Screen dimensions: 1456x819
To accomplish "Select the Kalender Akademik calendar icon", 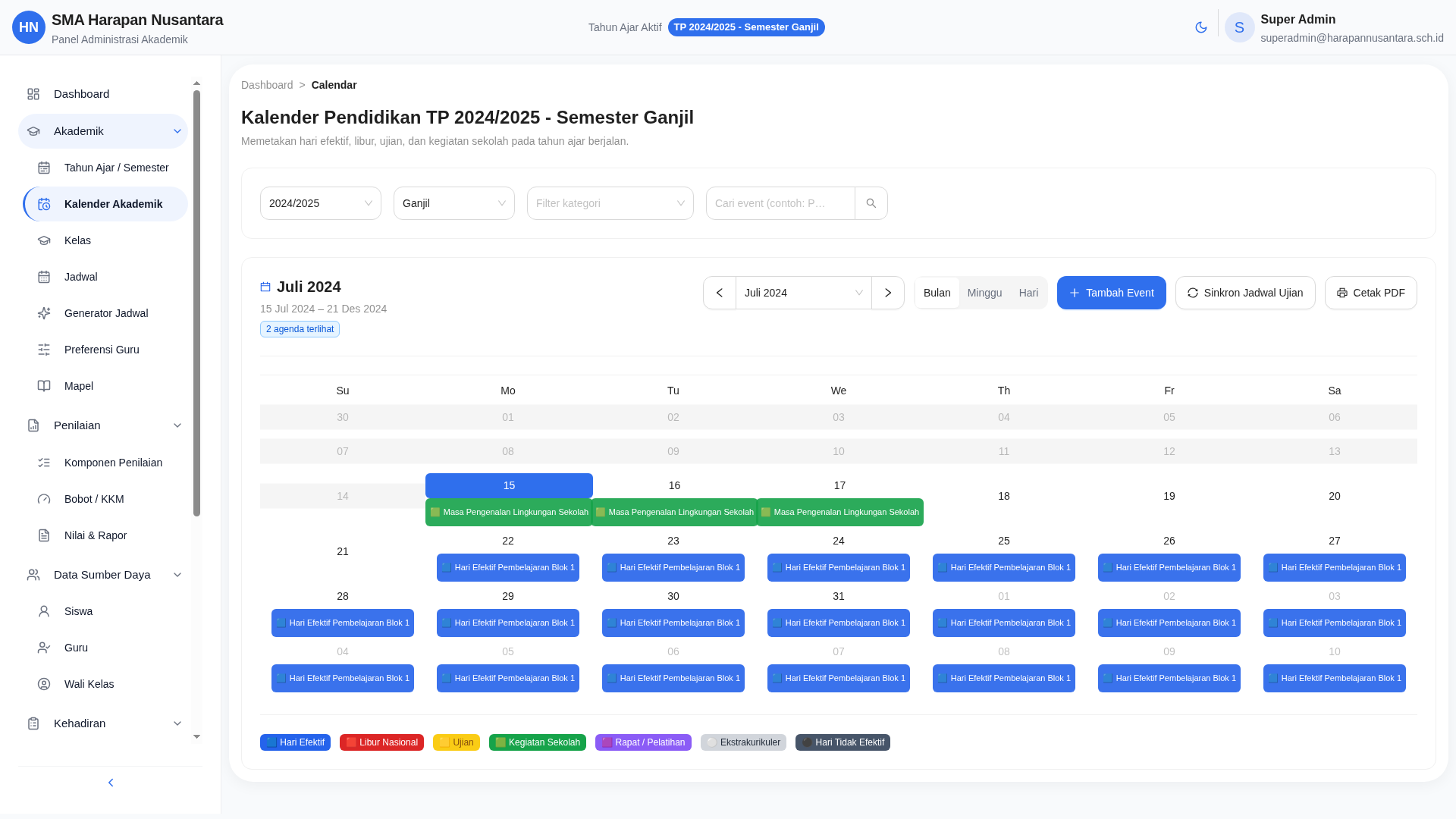I will point(45,203).
